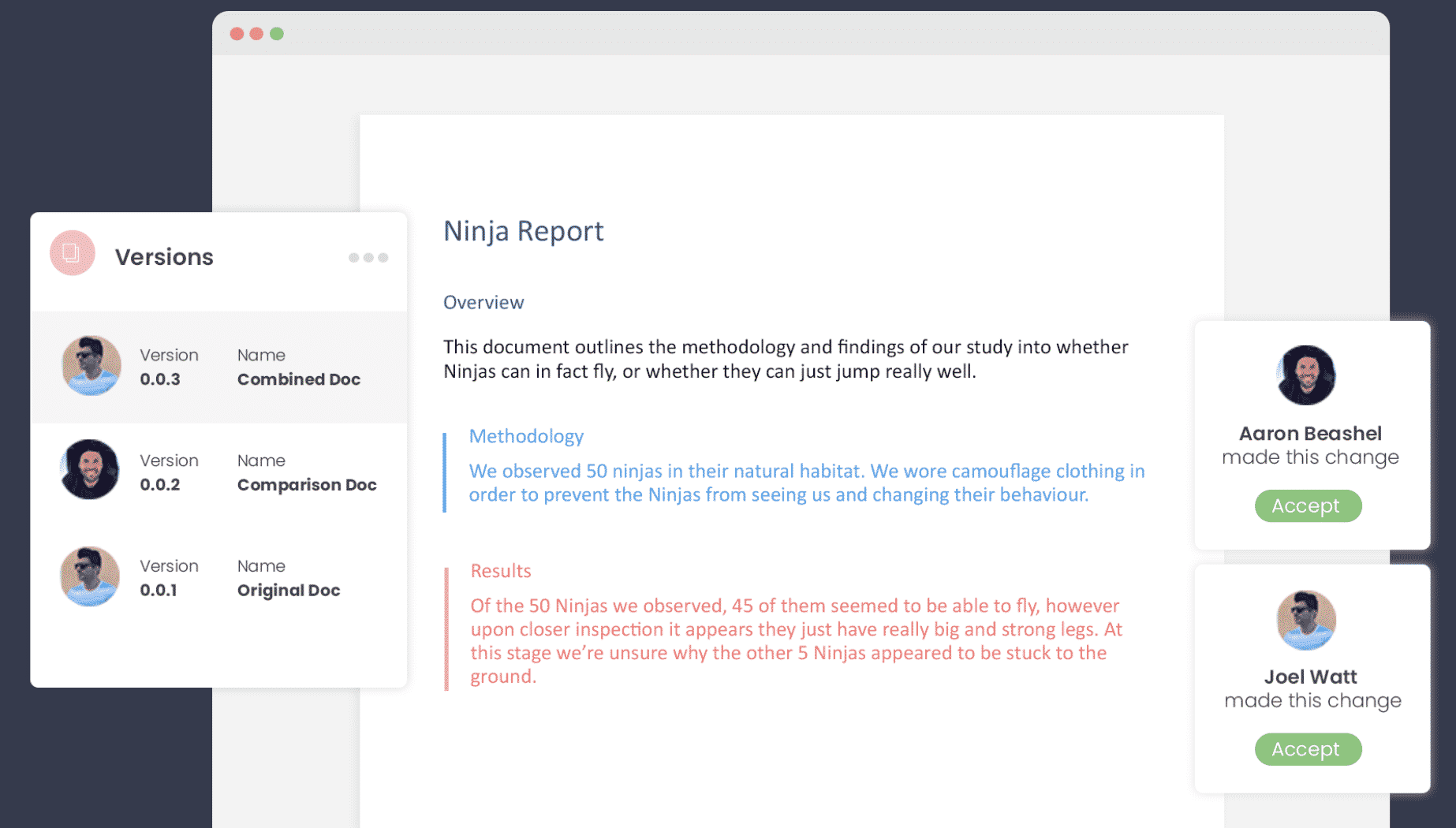Open the three-dot menu in Versions panel
This screenshot has height=828, width=1456.
(x=368, y=256)
